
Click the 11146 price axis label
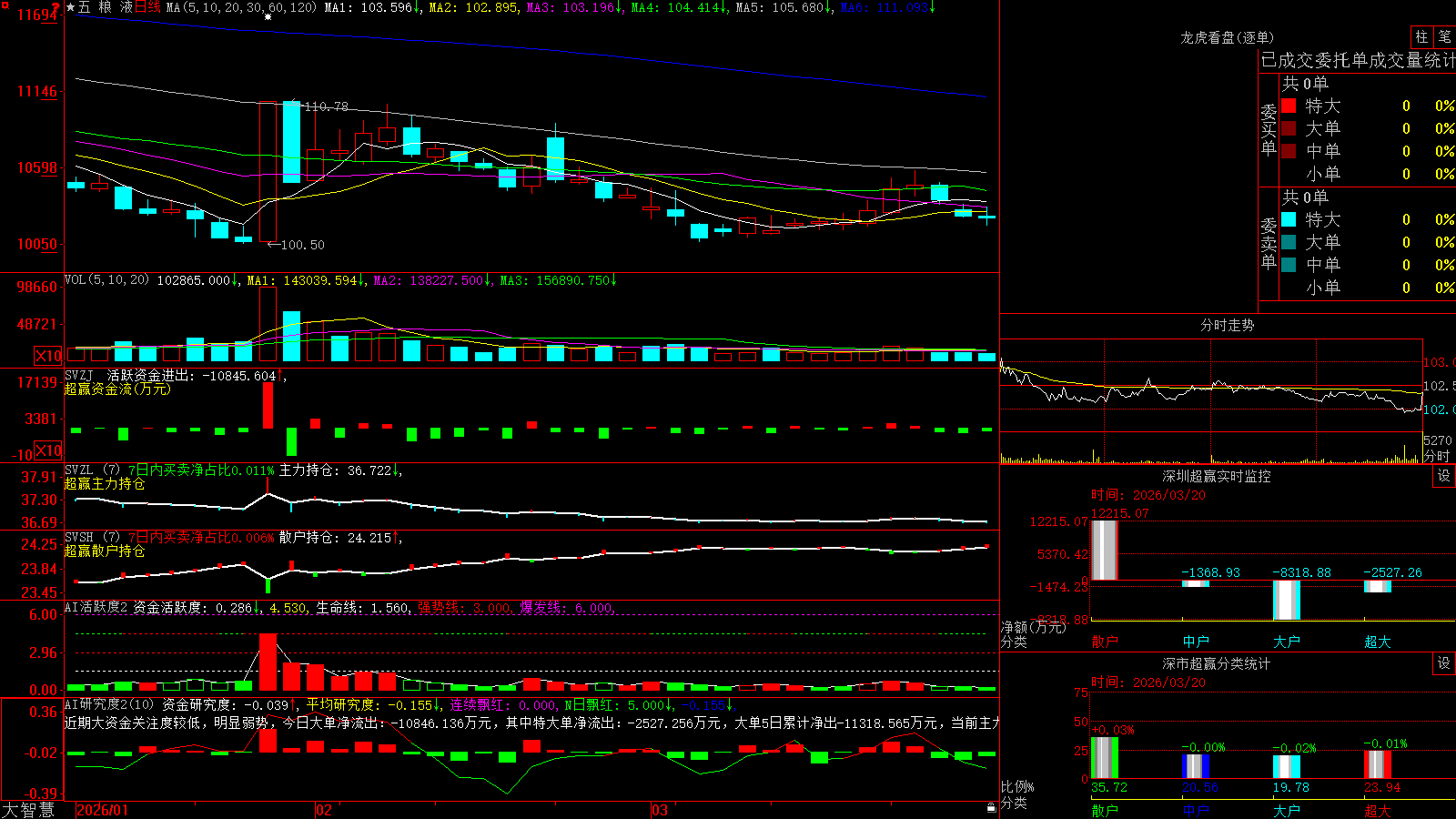pos(37,91)
